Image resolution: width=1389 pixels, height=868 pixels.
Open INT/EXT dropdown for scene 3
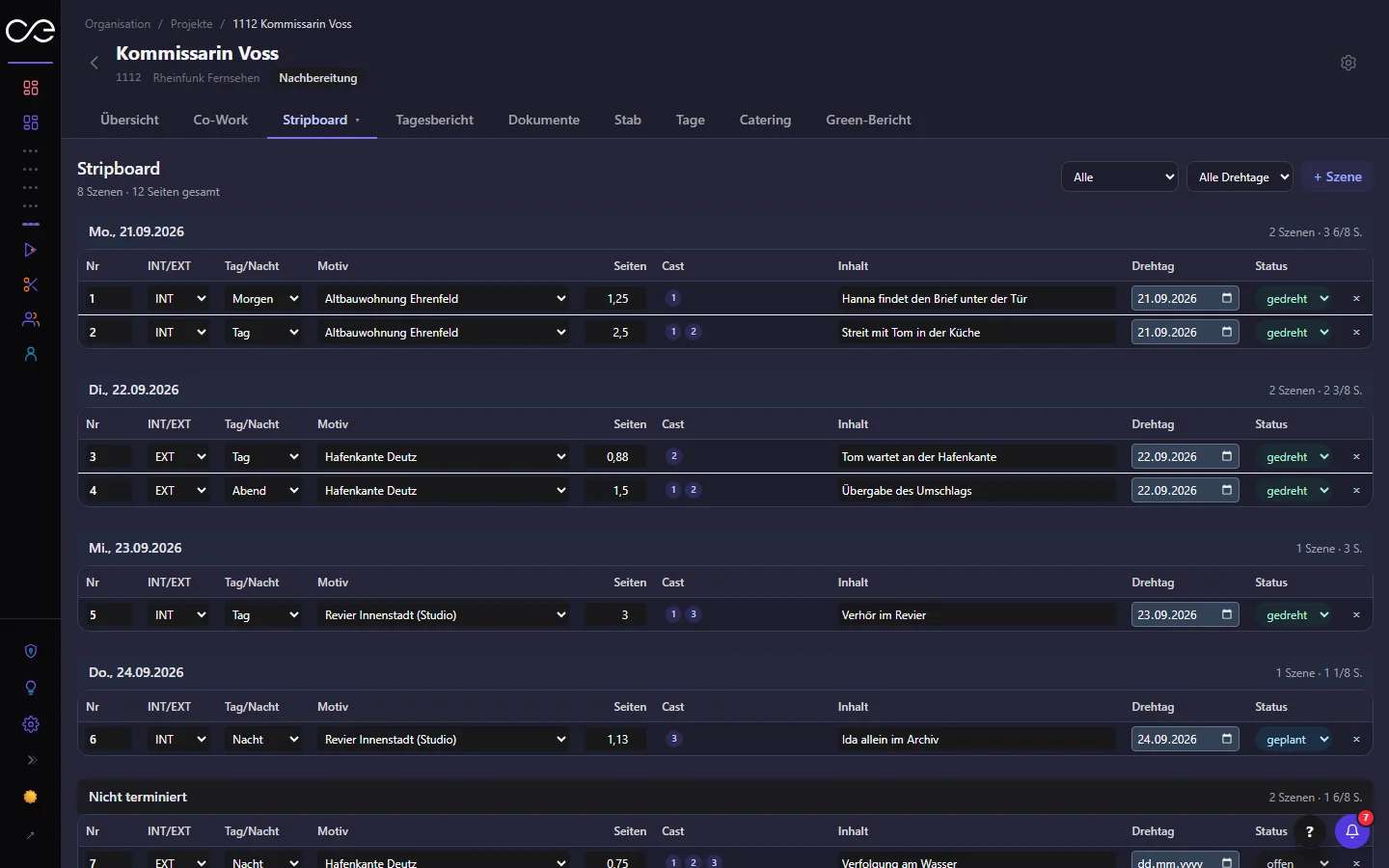tap(179, 457)
